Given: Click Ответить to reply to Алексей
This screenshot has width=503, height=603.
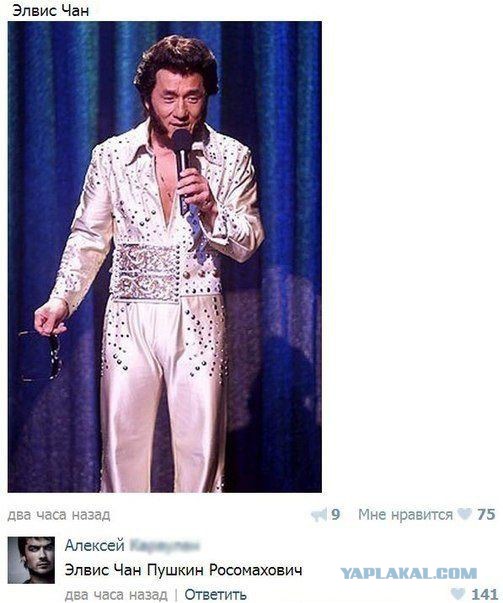Looking at the screenshot, I should (215, 595).
